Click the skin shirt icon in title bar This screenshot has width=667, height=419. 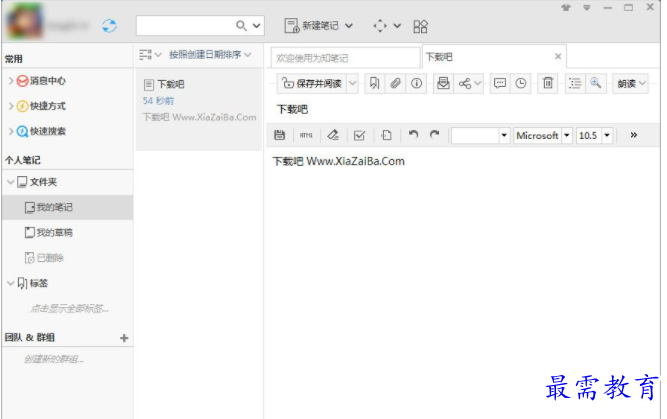pos(566,8)
